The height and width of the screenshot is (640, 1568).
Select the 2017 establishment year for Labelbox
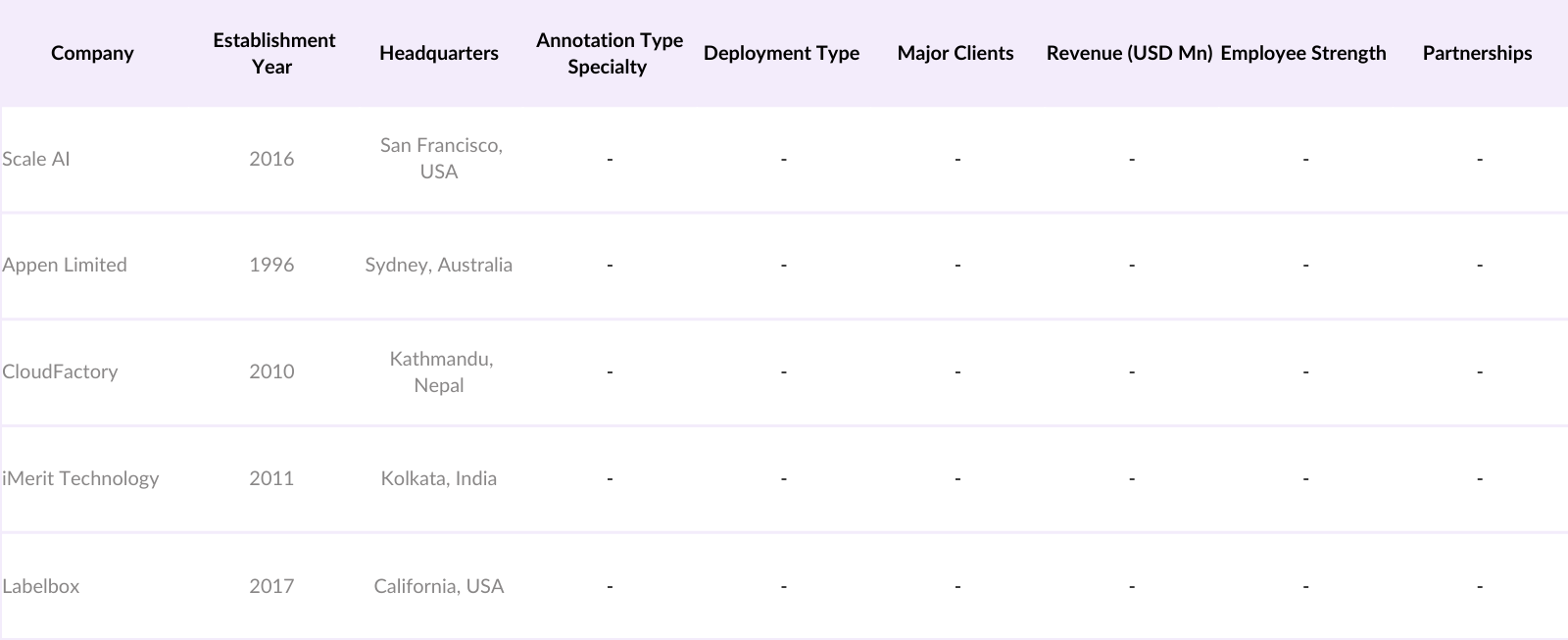tap(271, 586)
